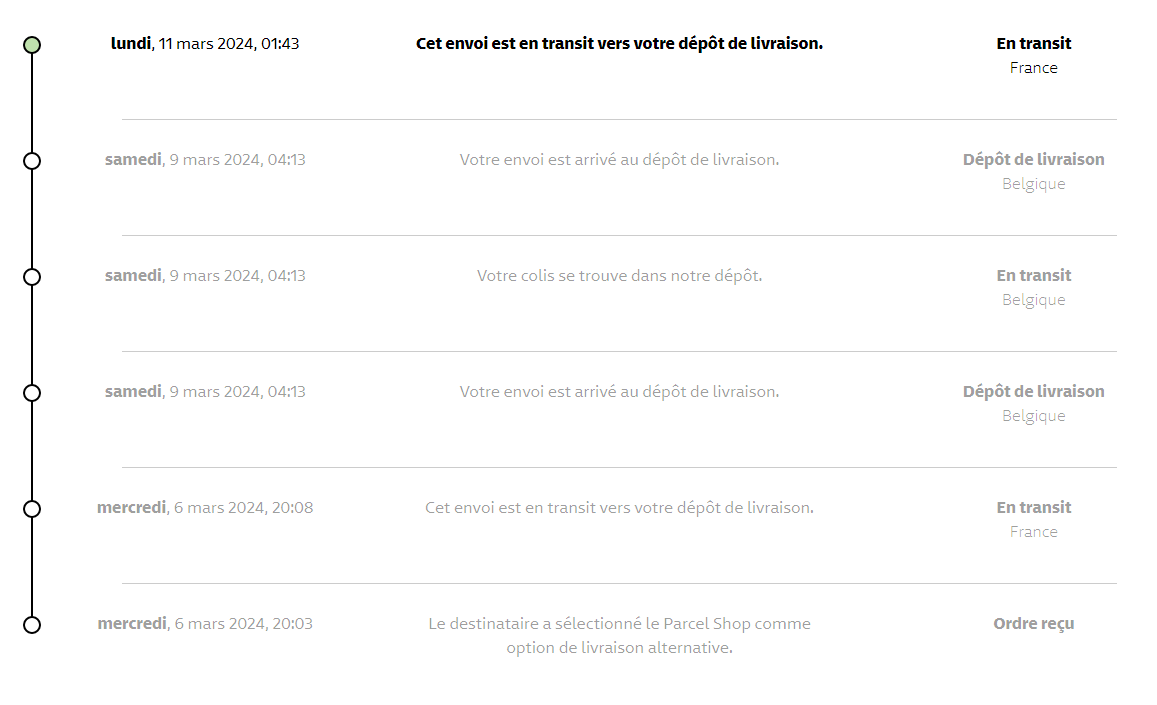
Task: Select 'Votre colis se trouve dans notre dépôt.' text
Action: pos(619,276)
